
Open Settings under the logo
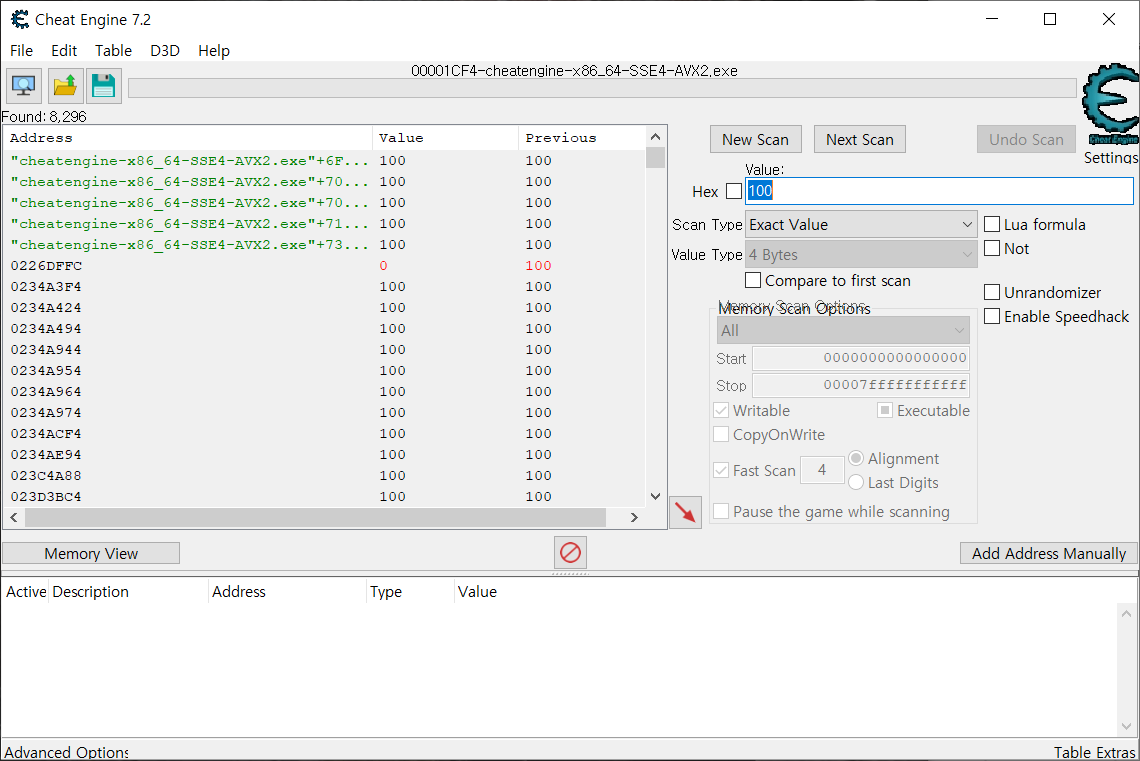click(1110, 157)
